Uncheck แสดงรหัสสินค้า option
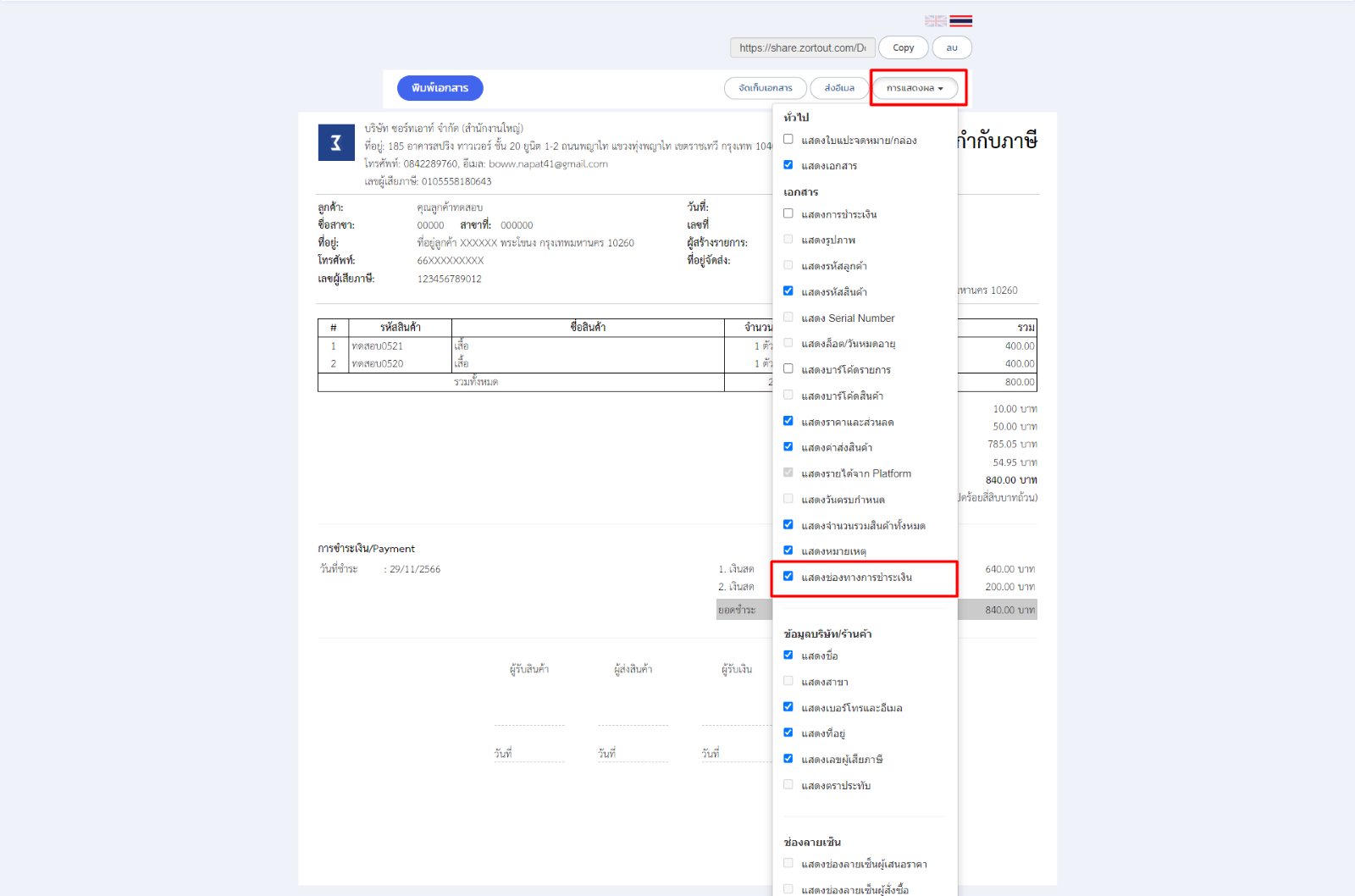This screenshot has height=896, width=1355. (x=788, y=291)
